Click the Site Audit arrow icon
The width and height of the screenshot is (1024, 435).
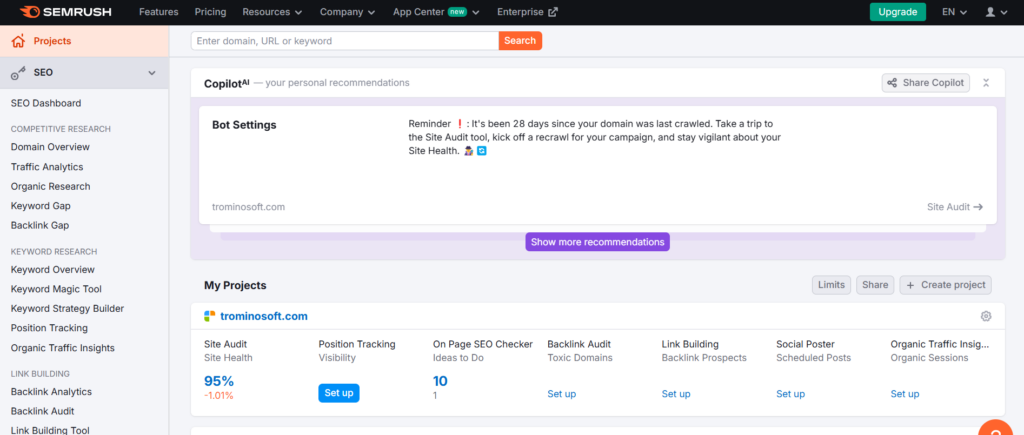978,207
